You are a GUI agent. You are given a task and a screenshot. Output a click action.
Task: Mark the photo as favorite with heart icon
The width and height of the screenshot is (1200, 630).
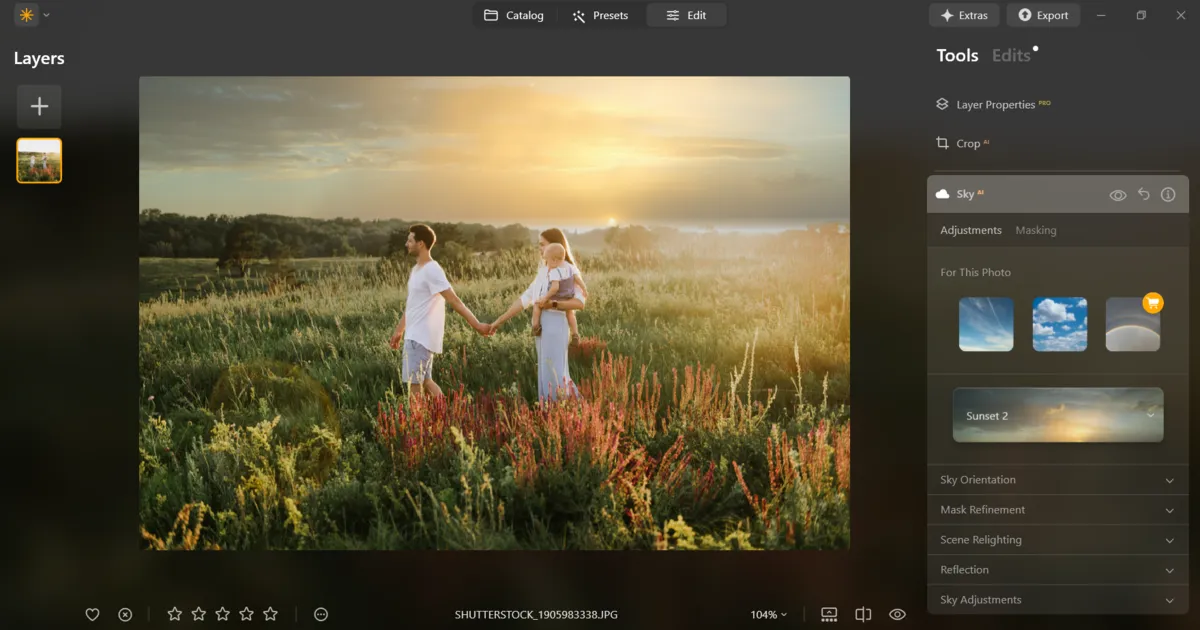pyautogui.click(x=92, y=614)
